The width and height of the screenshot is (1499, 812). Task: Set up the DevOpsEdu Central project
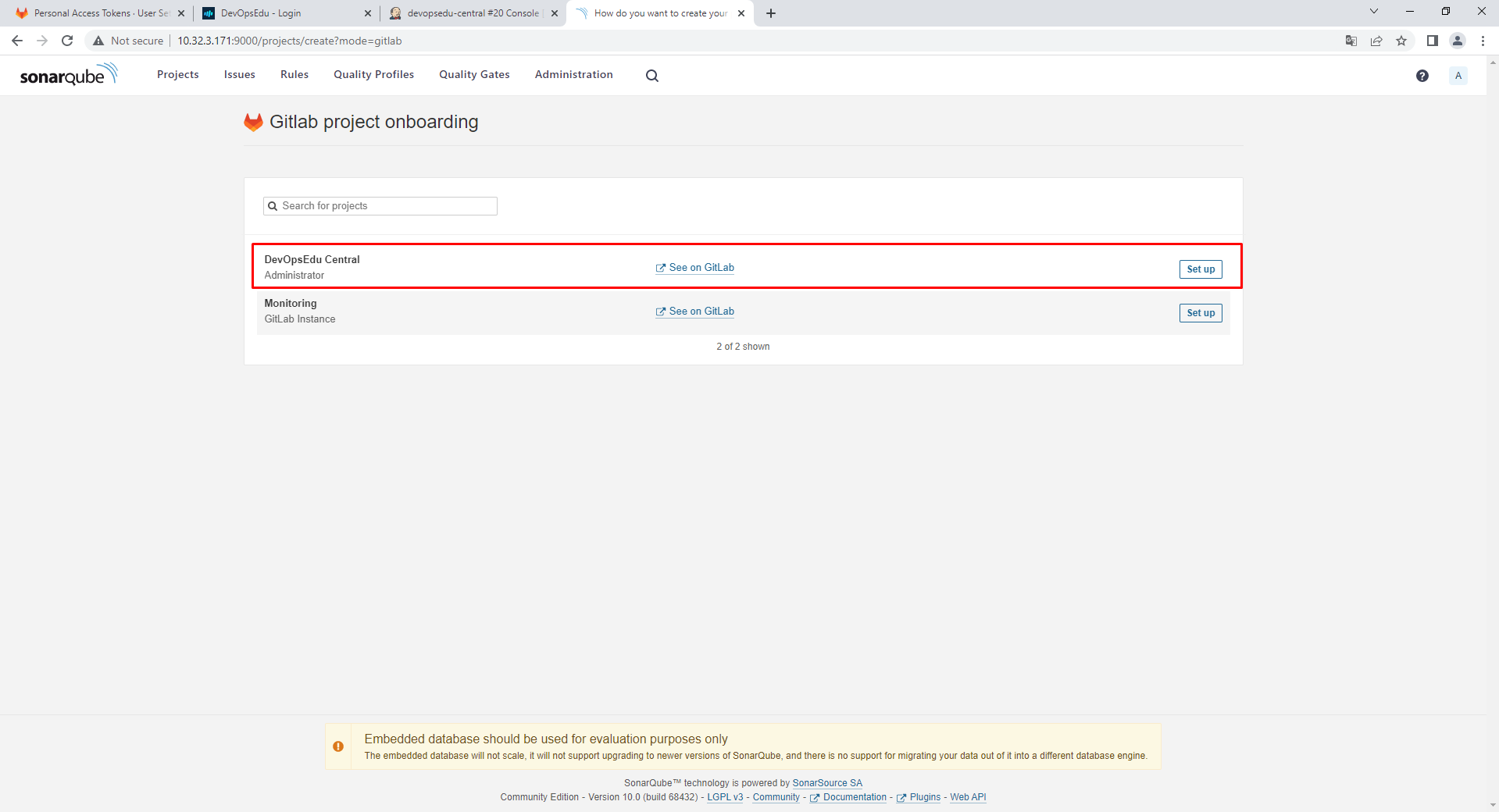point(1201,269)
